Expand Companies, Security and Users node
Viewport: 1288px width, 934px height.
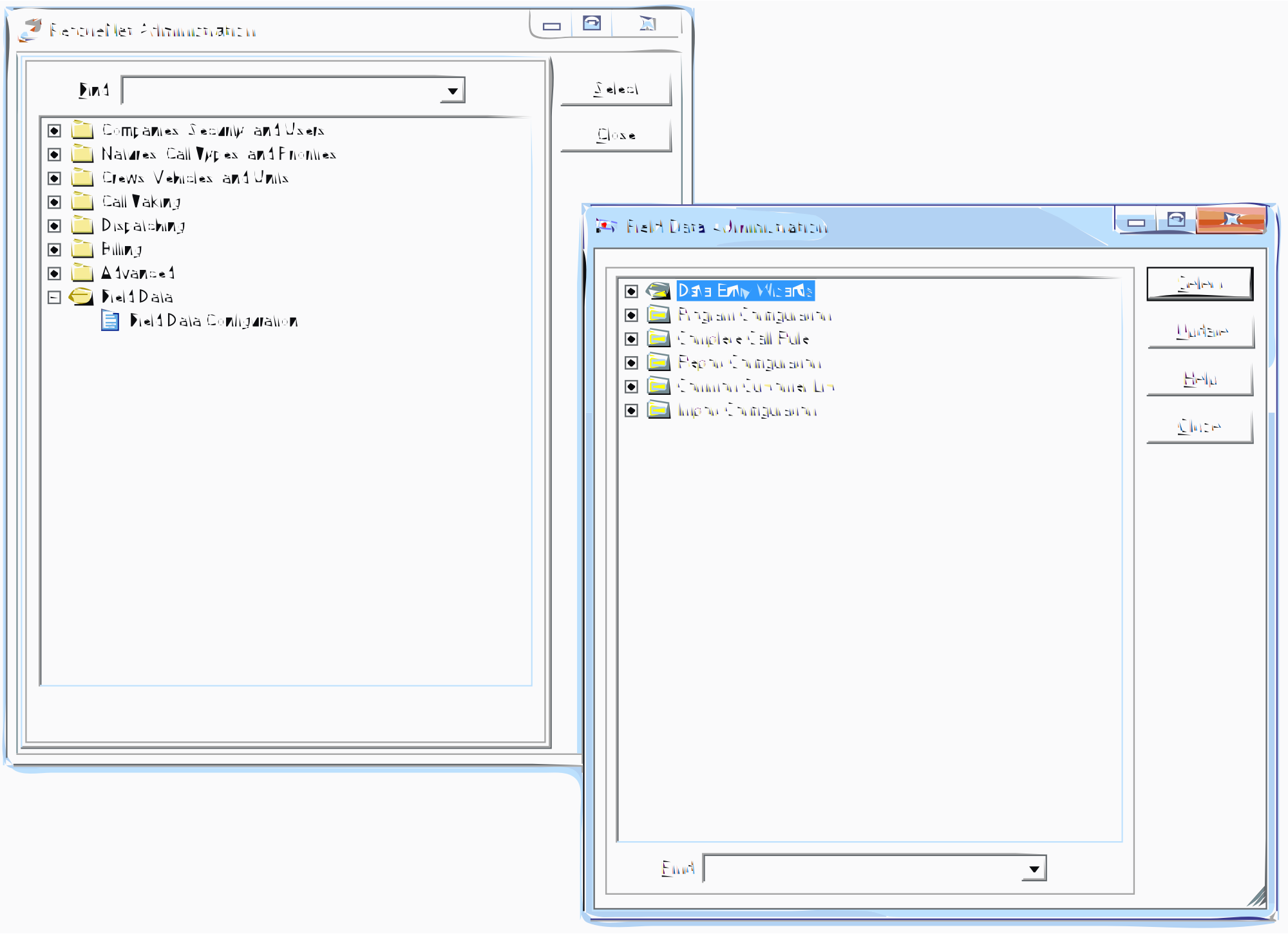pyautogui.click(x=55, y=131)
